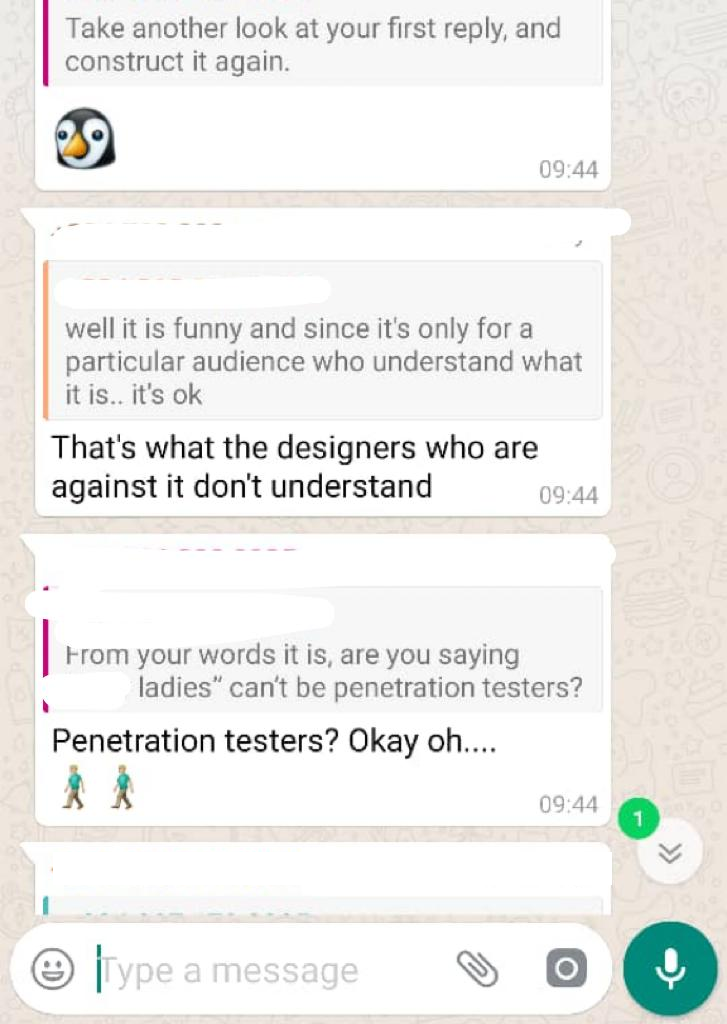The width and height of the screenshot is (727, 1024).
Task: Tap the paperclip attachment icon
Action: pos(477,968)
